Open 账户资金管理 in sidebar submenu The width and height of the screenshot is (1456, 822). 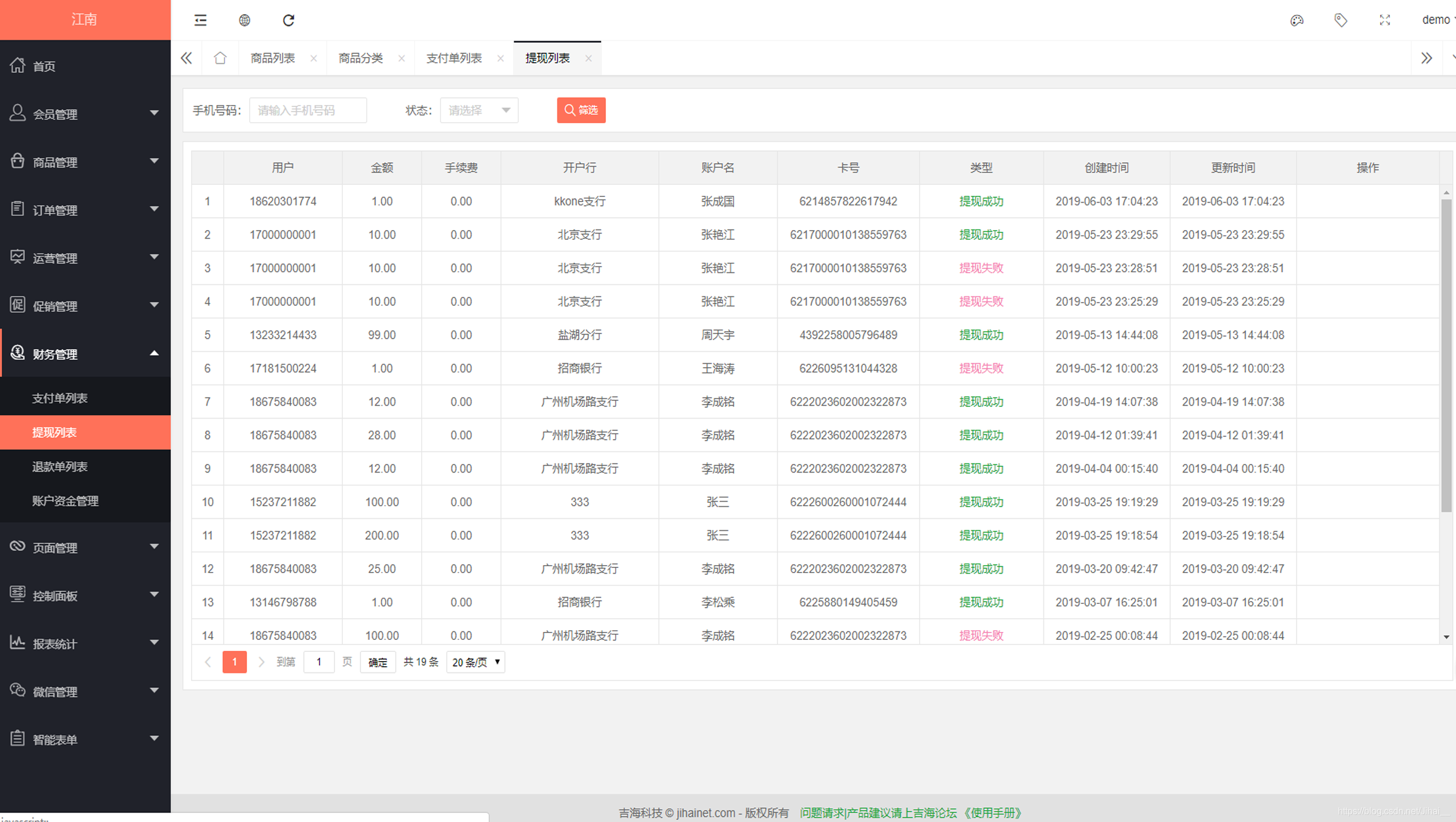click(x=85, y=501)
